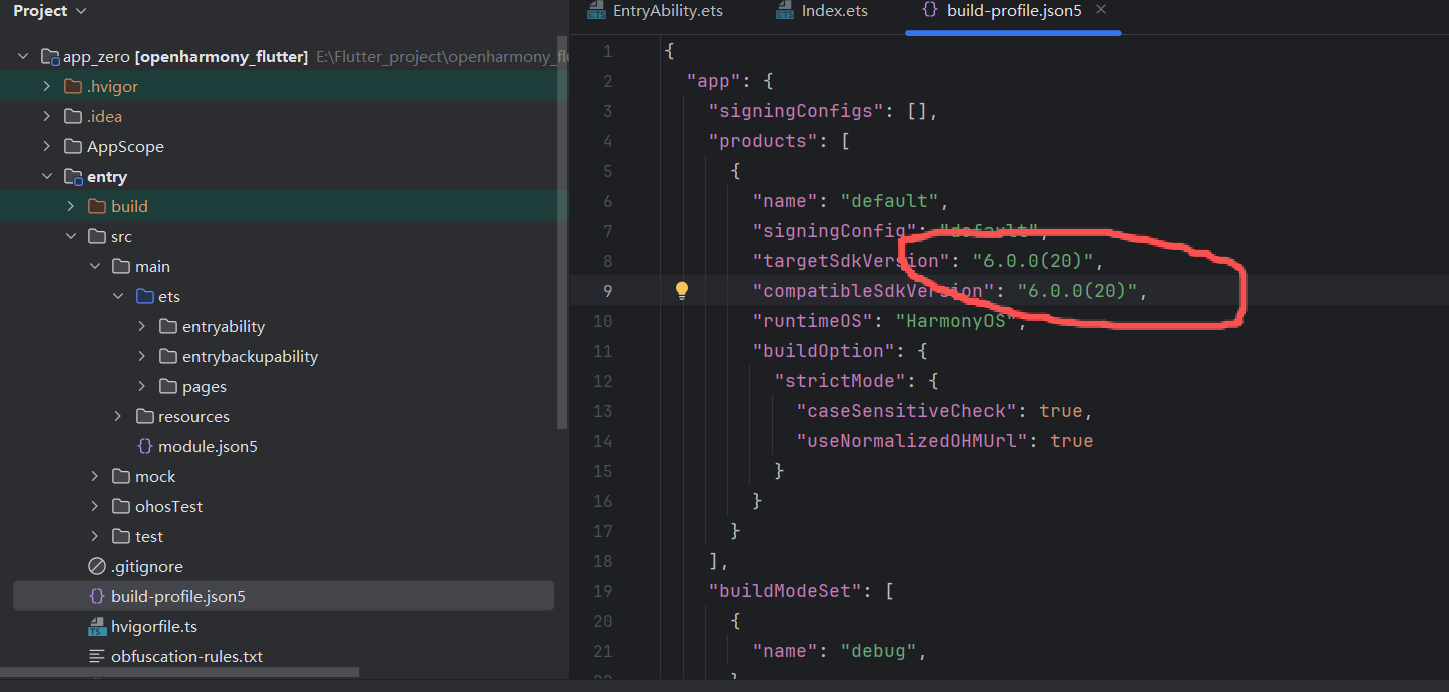Screen dimensions: 1449x692
Task: Expand the build folder
Action: coord(71,207)
